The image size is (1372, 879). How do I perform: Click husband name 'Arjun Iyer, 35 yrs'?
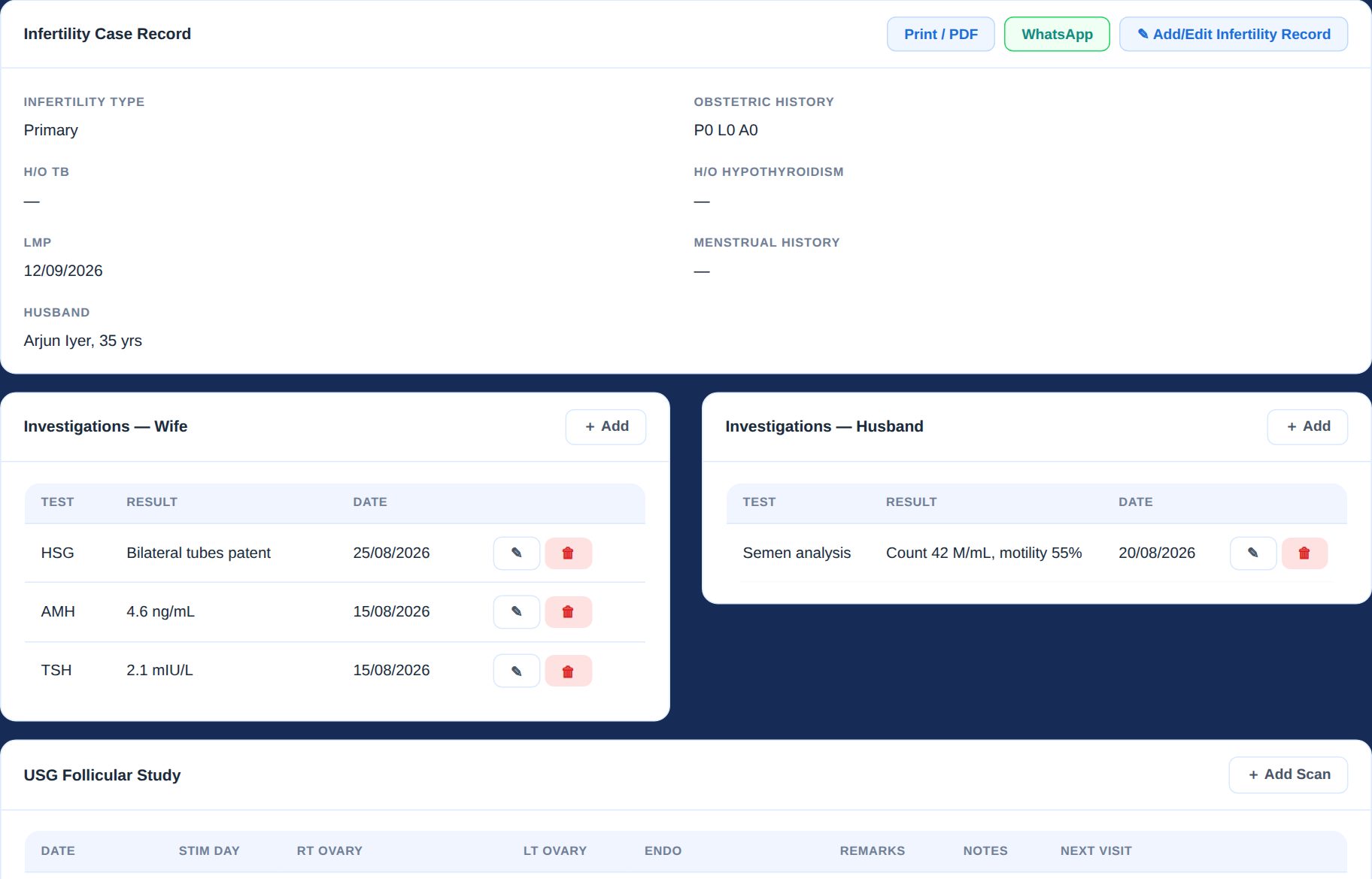83,341
